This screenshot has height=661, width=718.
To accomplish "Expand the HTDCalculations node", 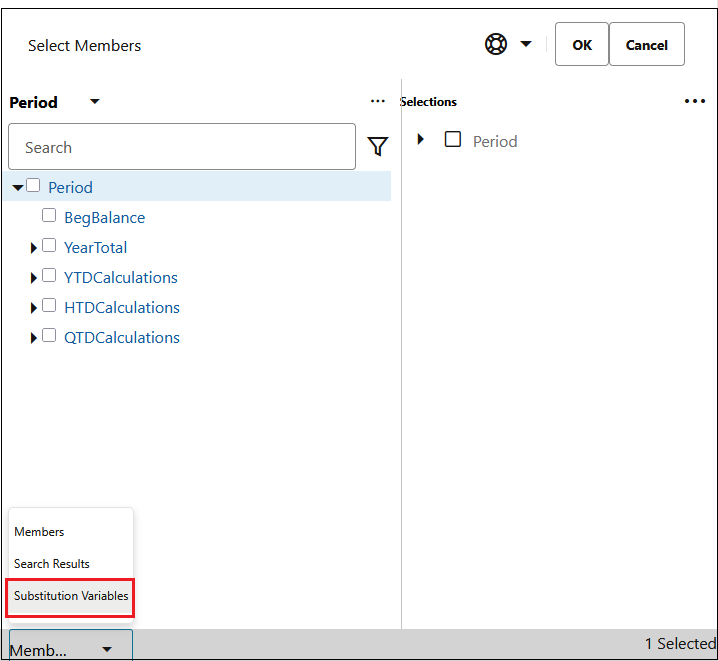I will [33, 308].
